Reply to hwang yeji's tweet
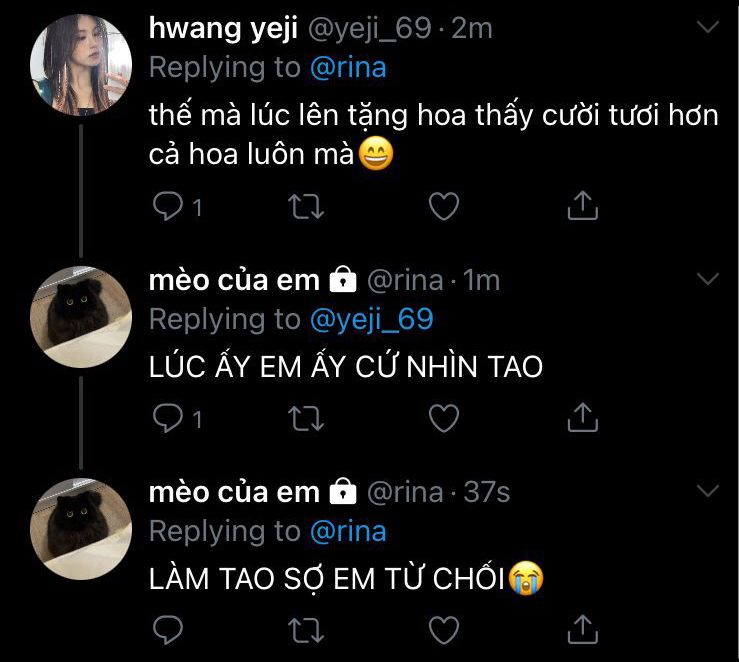 (168, 206)
